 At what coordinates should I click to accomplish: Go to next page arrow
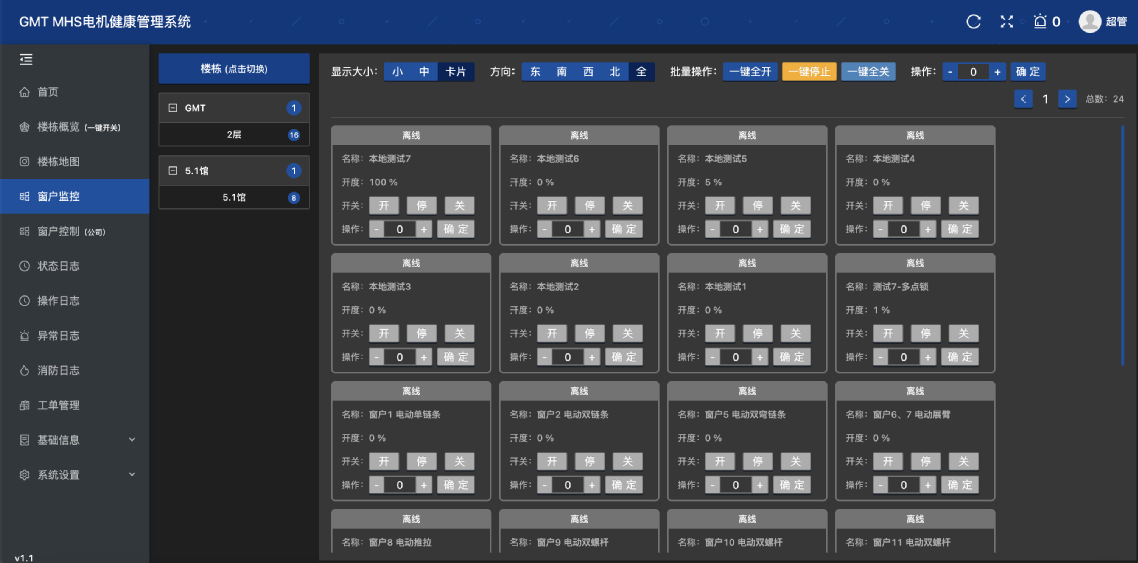tap(1067, 99)
